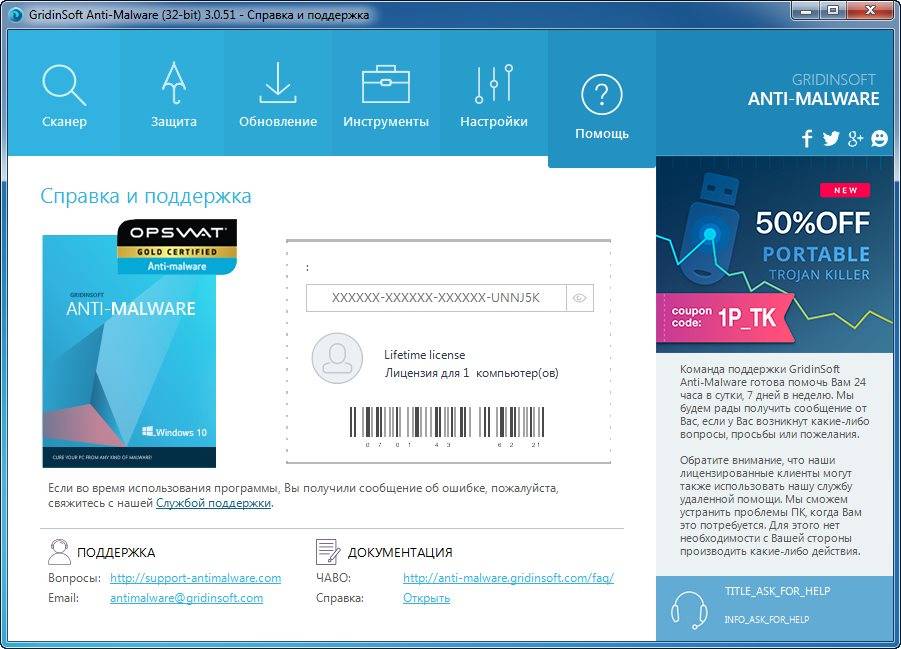Click the license key input field
901x649 pixels.
[436, 298]
